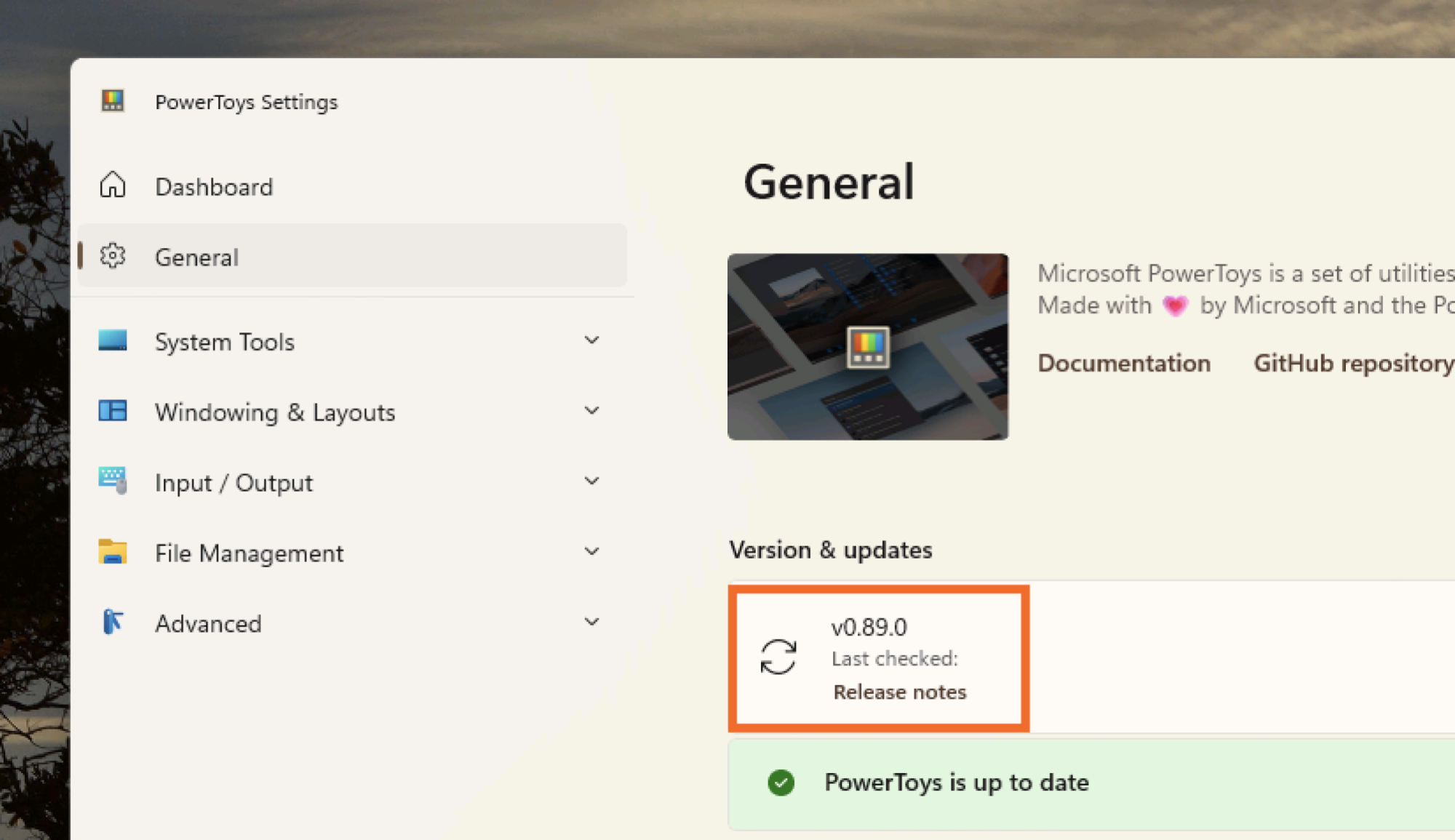Click the 'PowerToys Settings' window title
1455x840 pixels.
coord(247,102)
